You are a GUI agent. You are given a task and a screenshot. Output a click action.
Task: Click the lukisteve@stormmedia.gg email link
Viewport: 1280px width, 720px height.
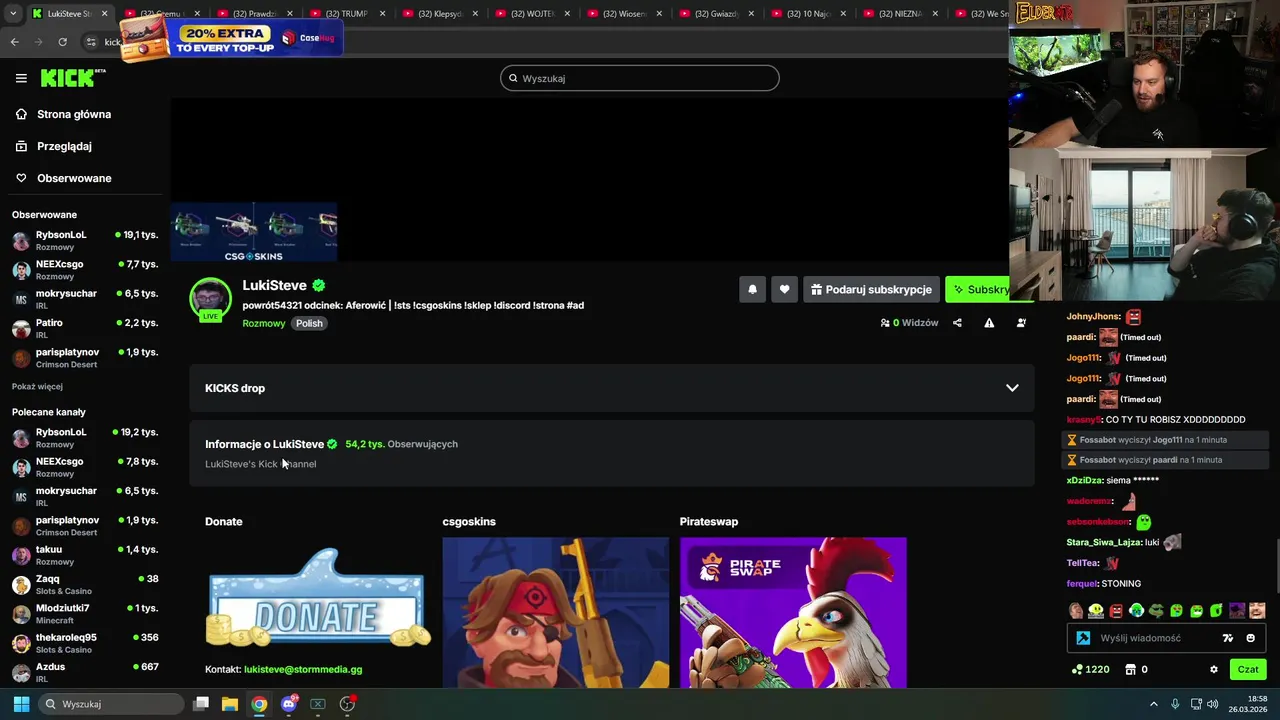pos(303,669)
